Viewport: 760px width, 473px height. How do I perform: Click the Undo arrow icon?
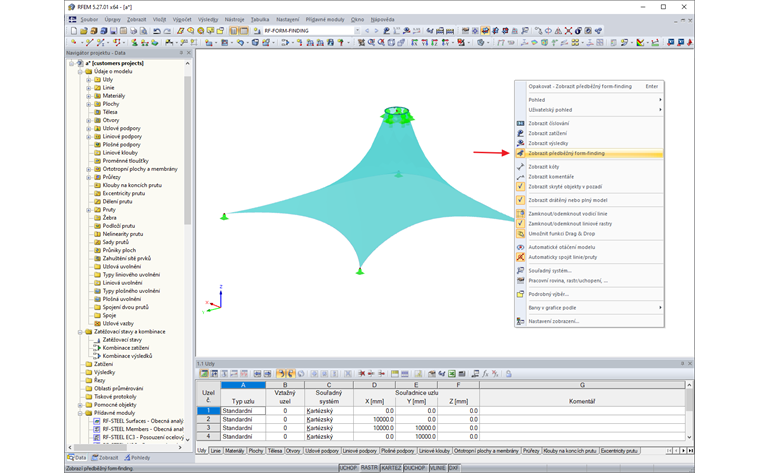(x=157, y=31)
